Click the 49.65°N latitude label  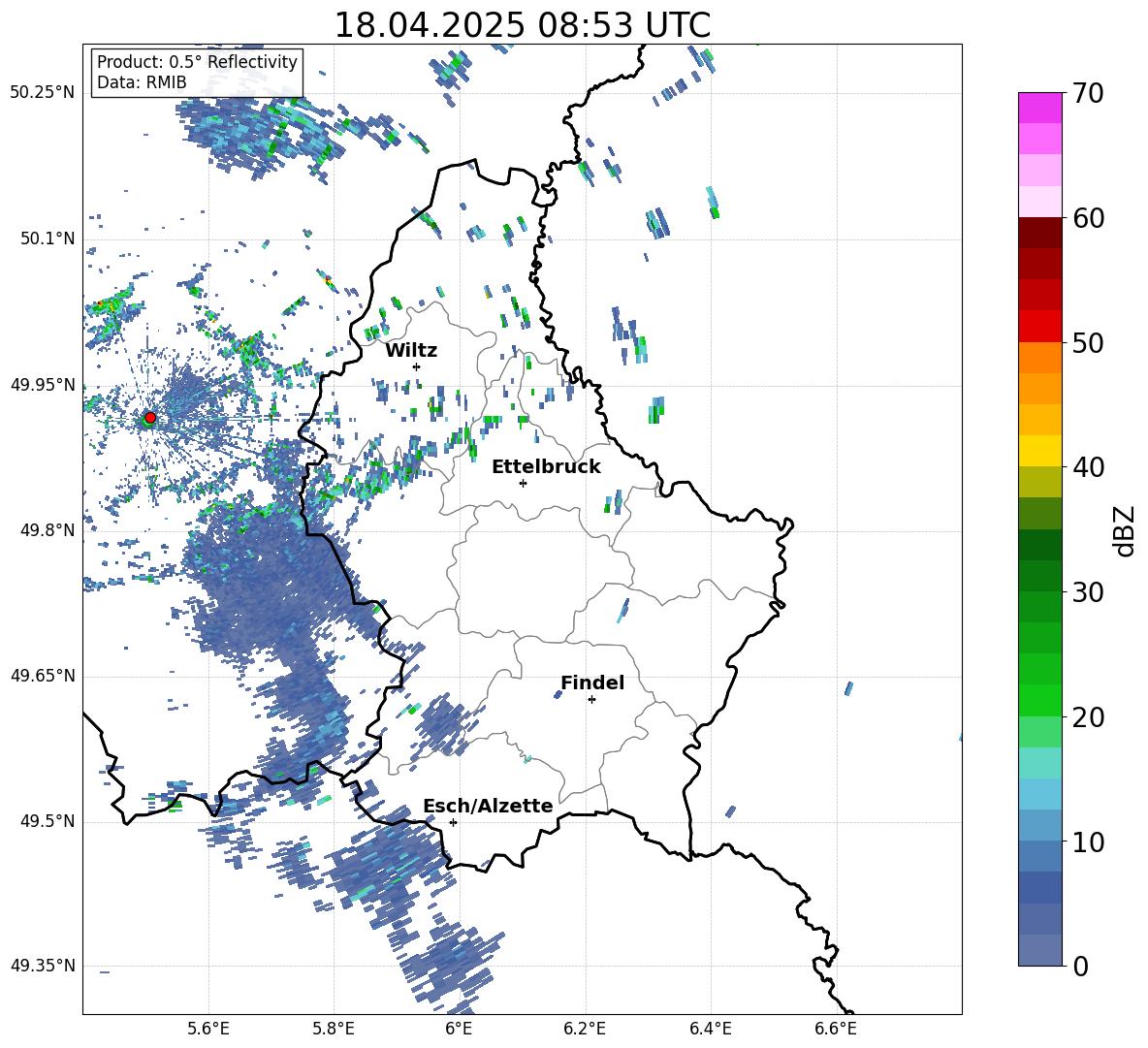tap(43, 676)
